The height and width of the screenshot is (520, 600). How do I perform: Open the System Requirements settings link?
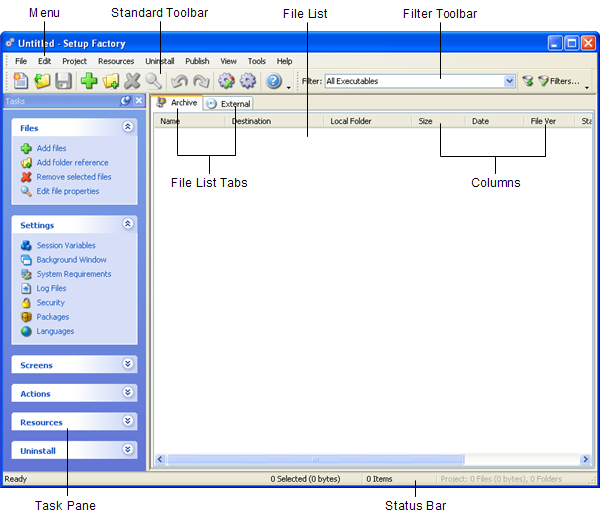[x=73, y=274]
